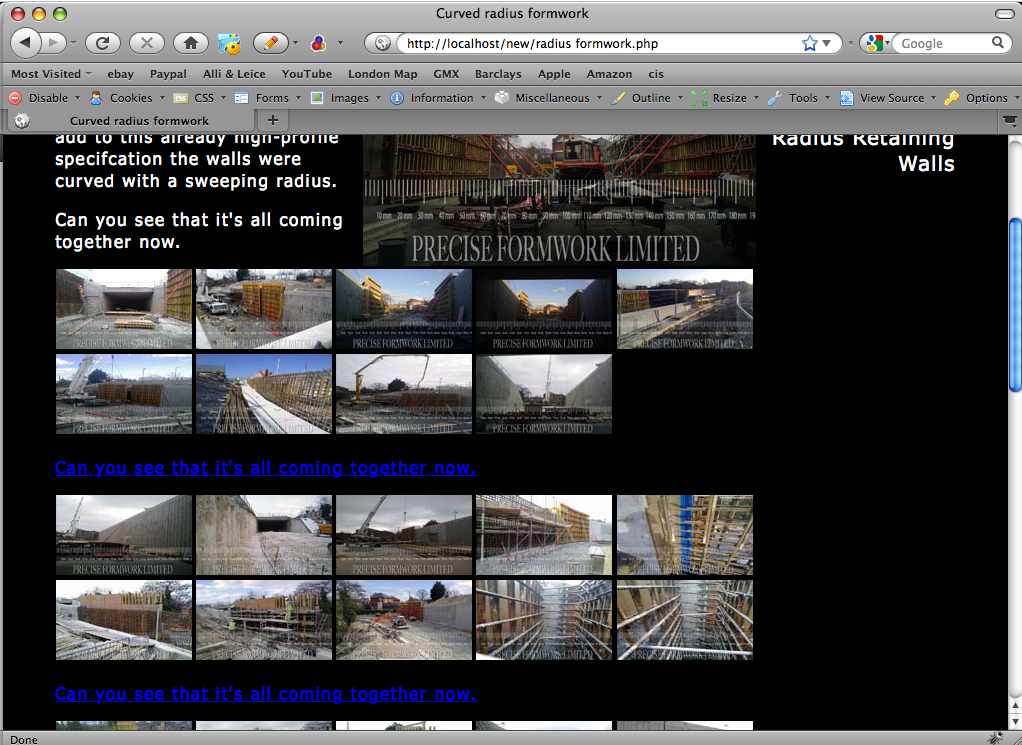The height and width of the screenshot is (745, 1022).
Task: Open the London Map bookmark
Action: click(383, 74)
